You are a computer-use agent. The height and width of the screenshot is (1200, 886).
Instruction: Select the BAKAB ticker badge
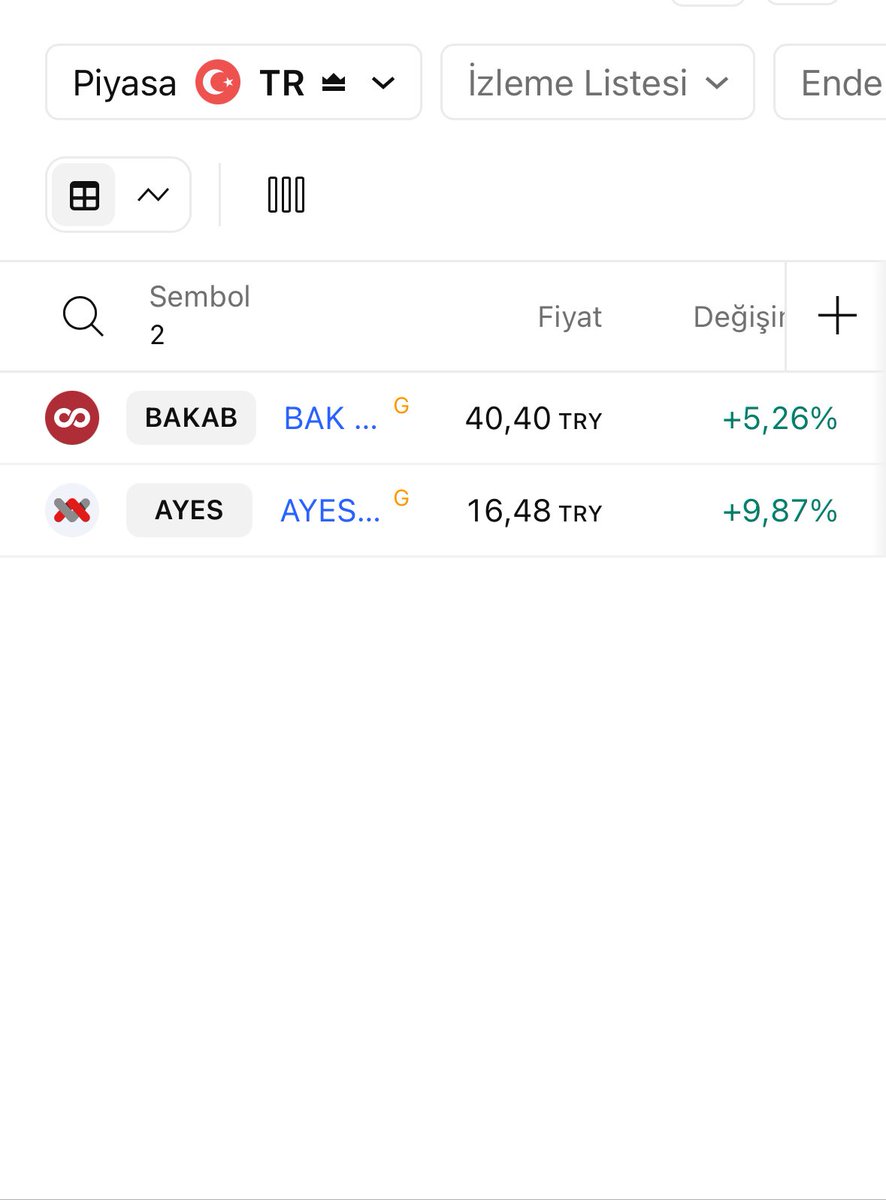point(191,418)
